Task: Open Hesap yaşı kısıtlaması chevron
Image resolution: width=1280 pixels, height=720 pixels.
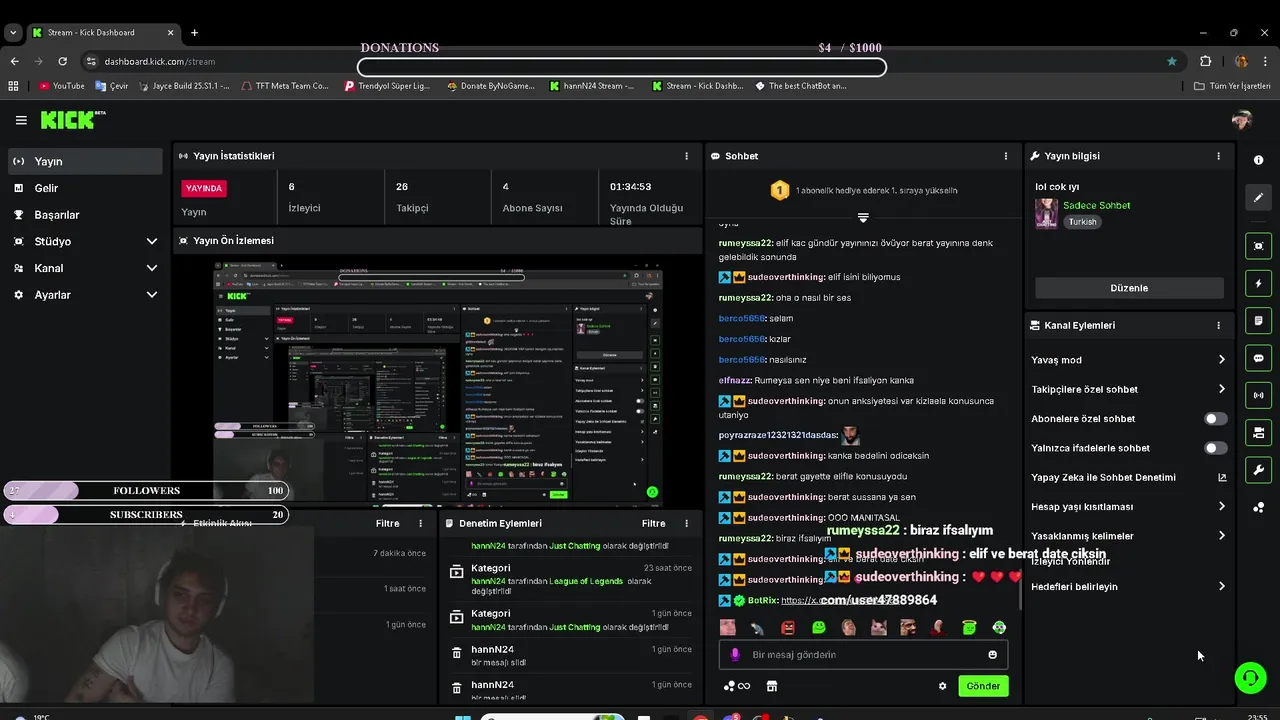Action: [1221, 507]
